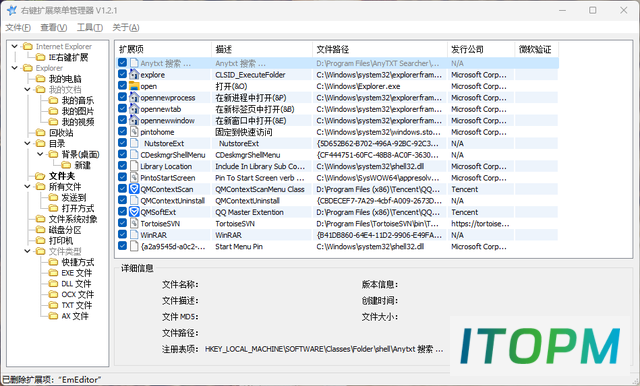
Task: Click the folder icon next to 我的音乐
Action: pyautogui.click(x=53, y=100)
